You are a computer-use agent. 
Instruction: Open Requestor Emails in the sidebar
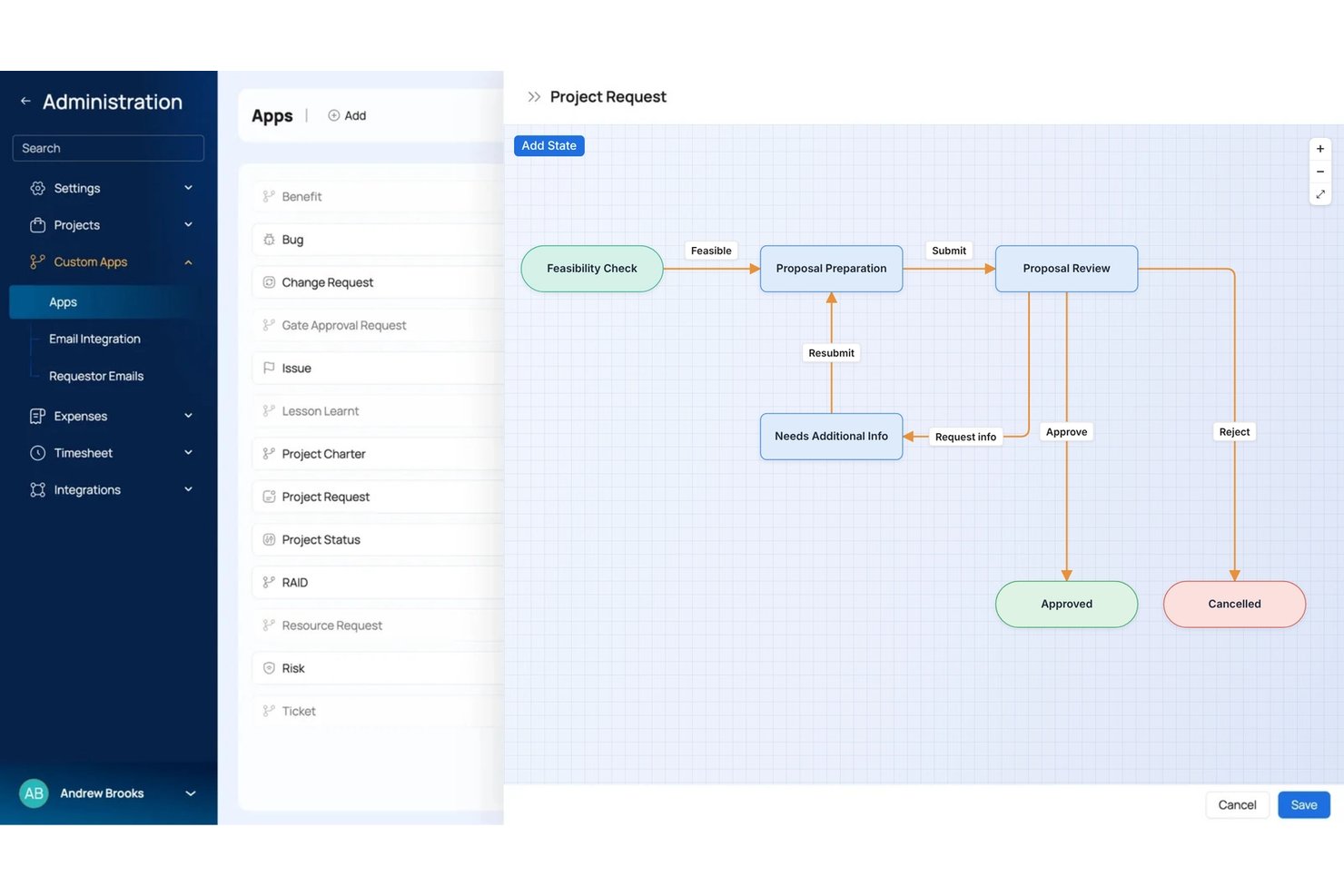(96, 376)
